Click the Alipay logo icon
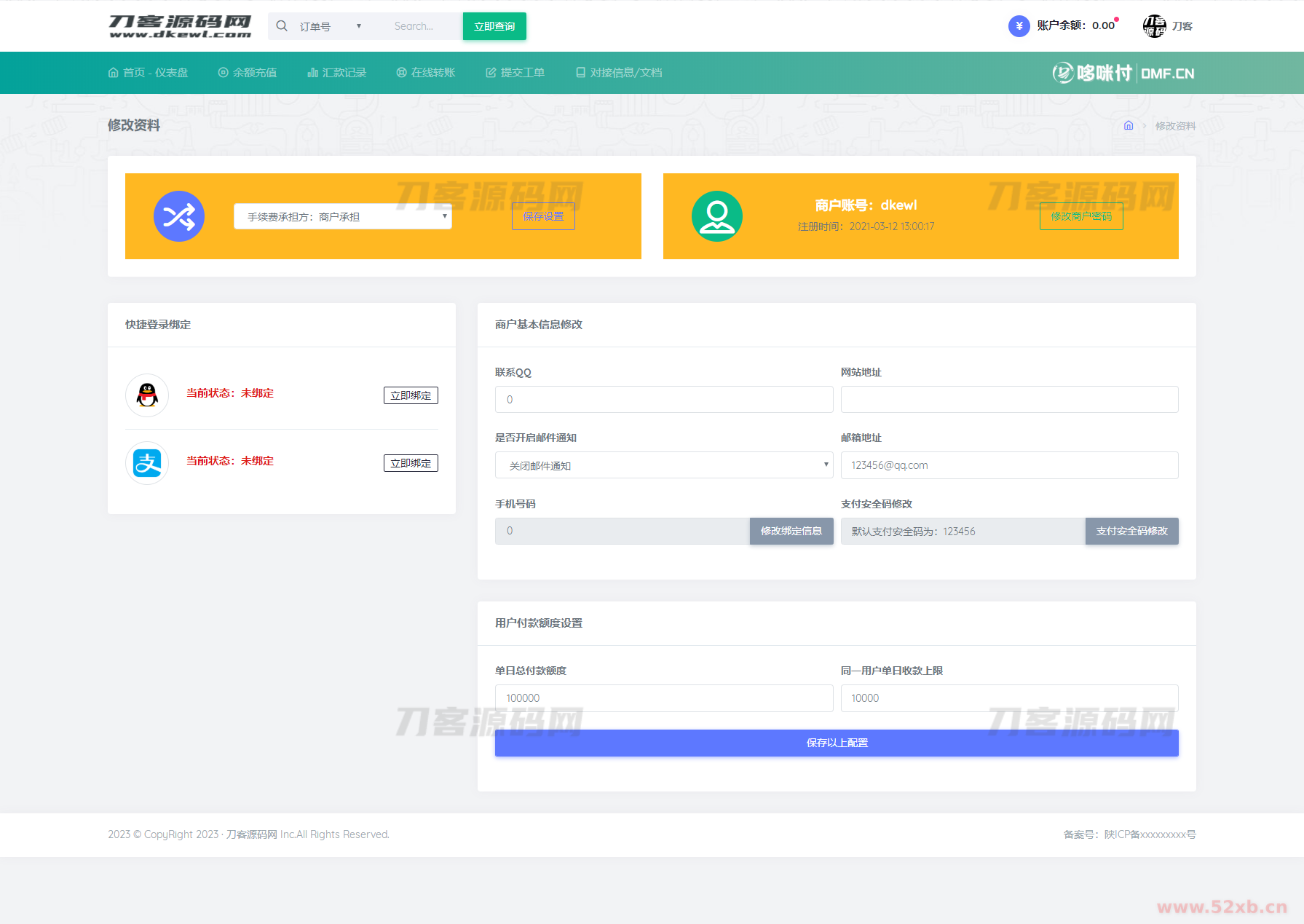This screenshot has height=924, width=1304. [147, 463]
